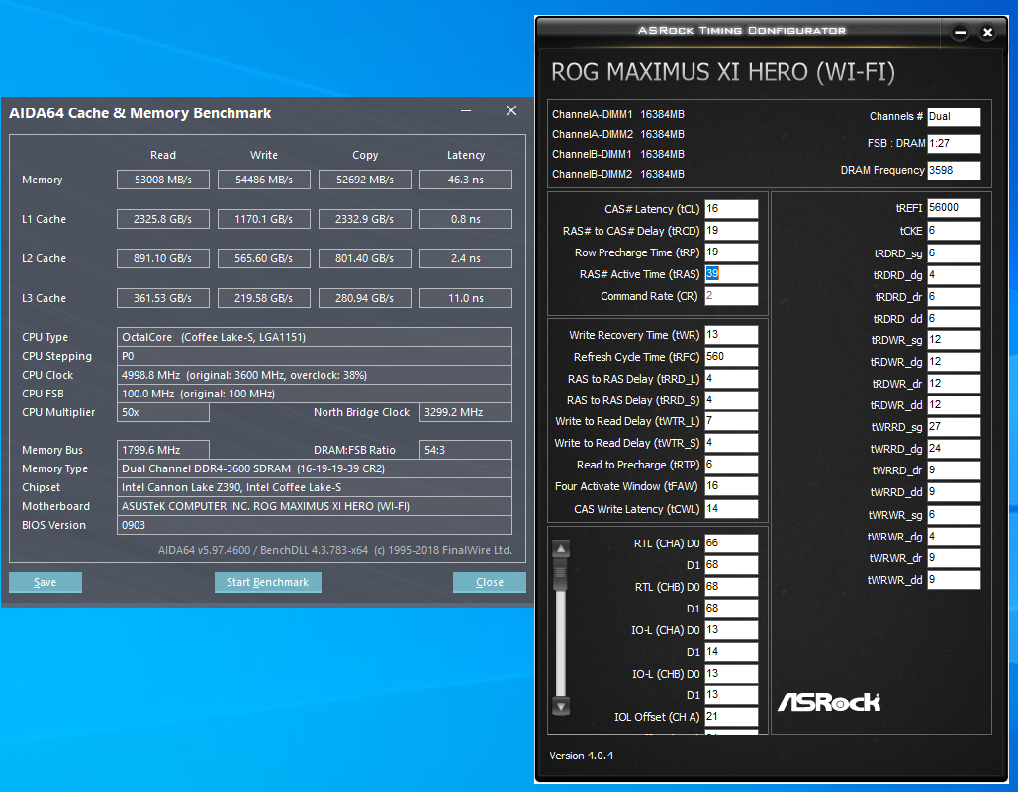
Task: Click the L3 Cache Copy value 280.94 GB/s
Action: 365,298
